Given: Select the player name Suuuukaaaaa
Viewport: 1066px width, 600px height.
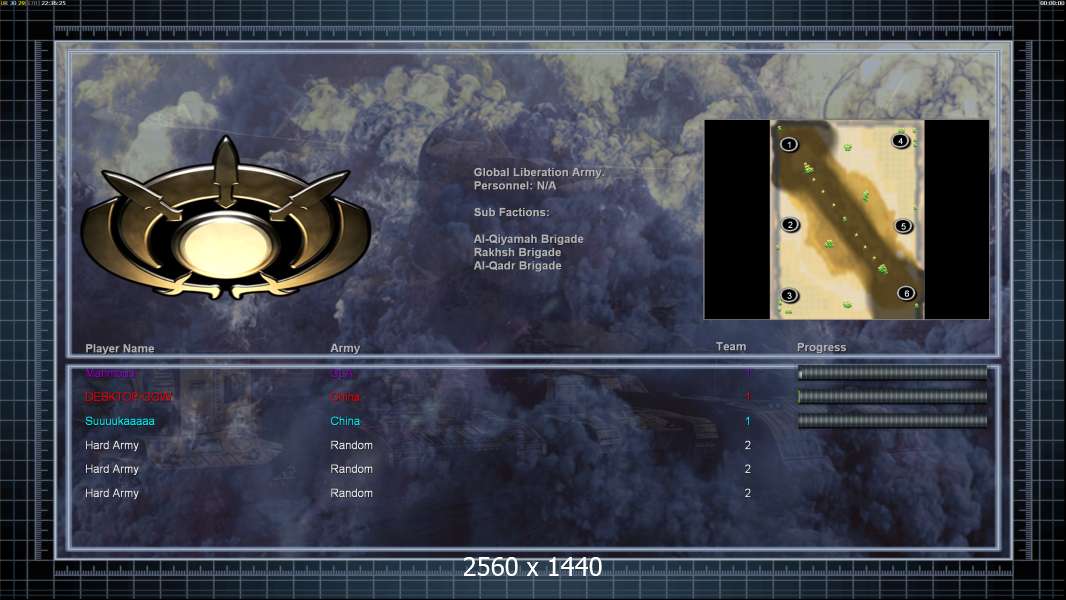Looking at the screenshot, I should pos(120,421).
